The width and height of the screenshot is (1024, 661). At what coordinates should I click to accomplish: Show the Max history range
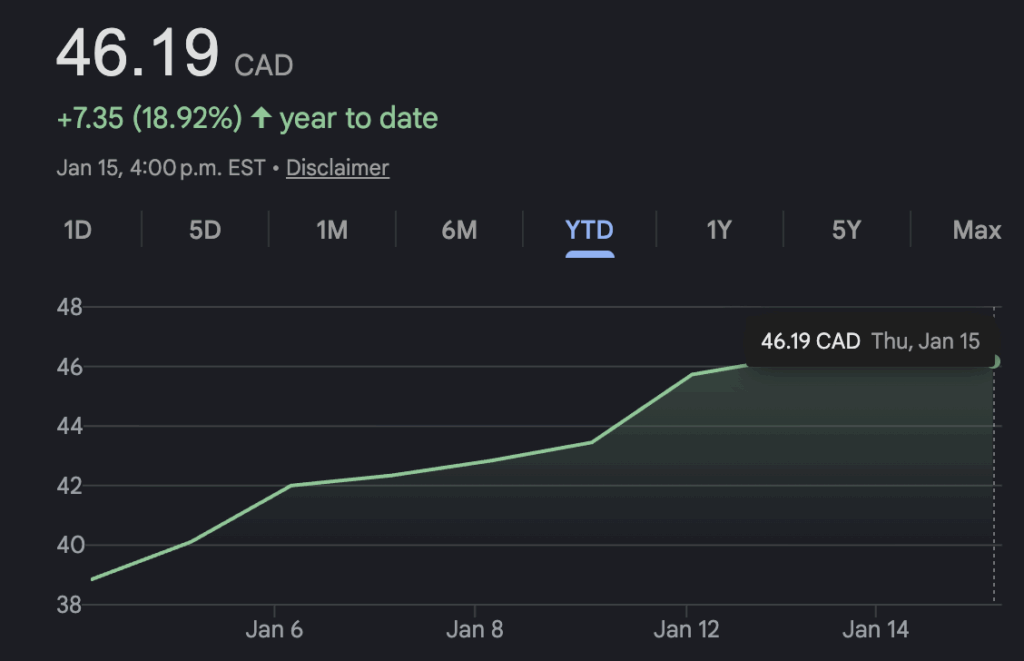pyautogui.click(x=976, y=230)
